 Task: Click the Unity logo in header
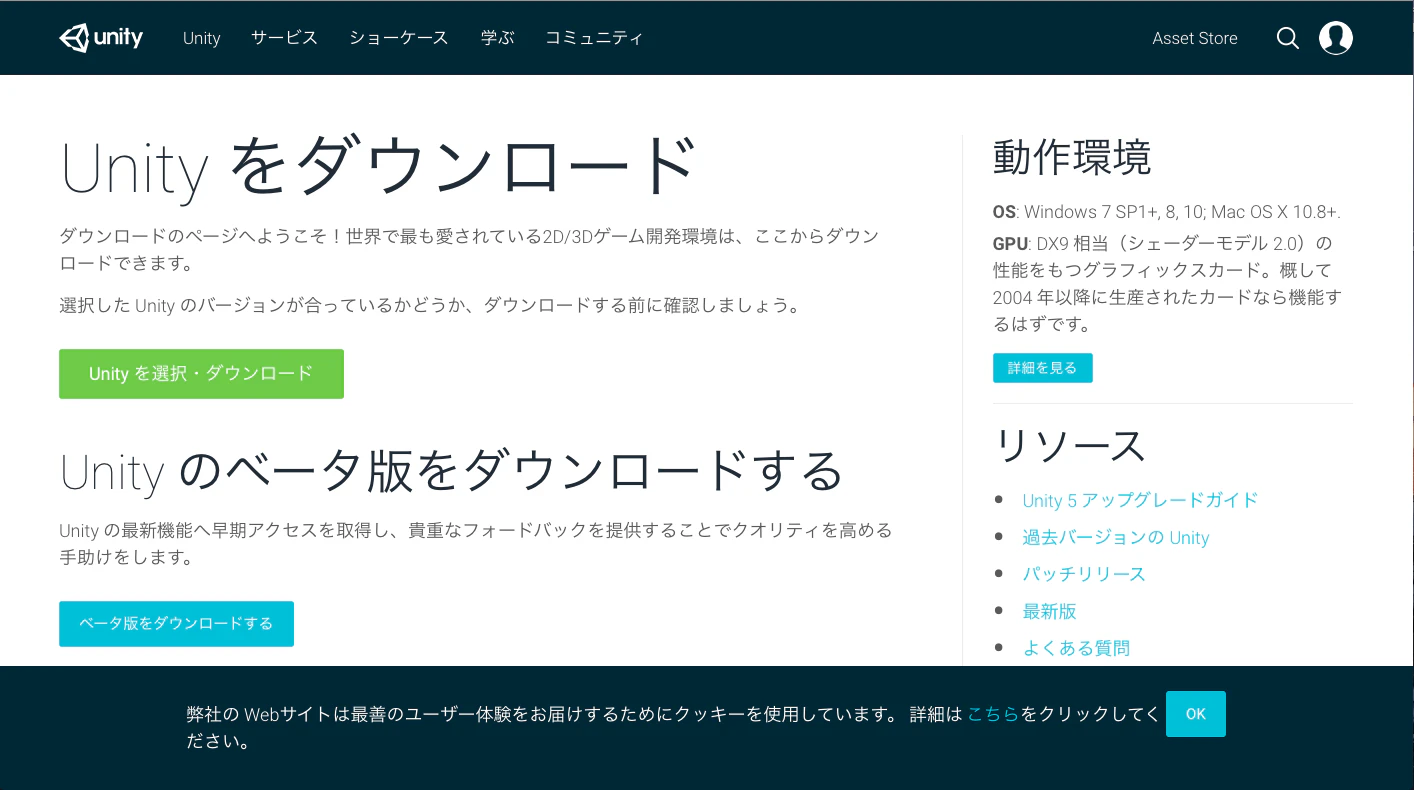click(x=101, y=38)
